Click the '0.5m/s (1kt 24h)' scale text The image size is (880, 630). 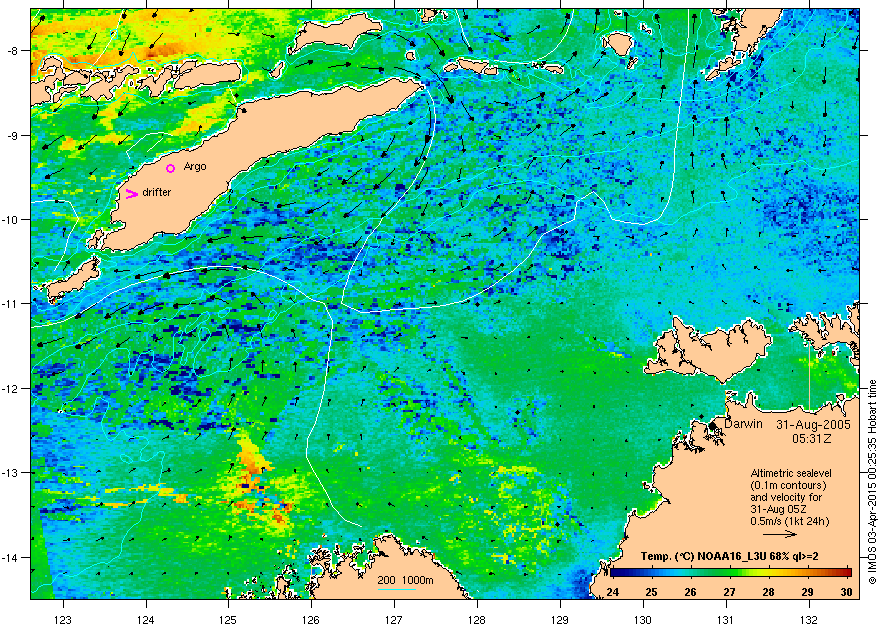tap(789, 521)
